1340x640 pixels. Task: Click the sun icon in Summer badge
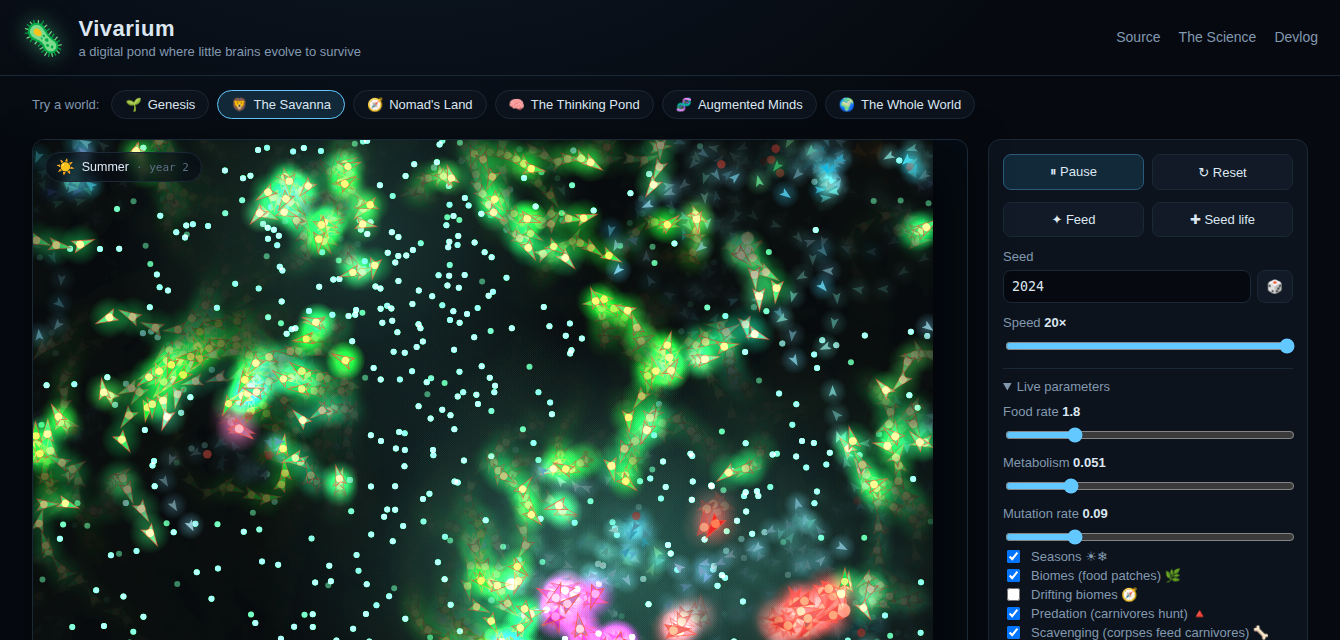pyautogui.click(x=66, y=167)
